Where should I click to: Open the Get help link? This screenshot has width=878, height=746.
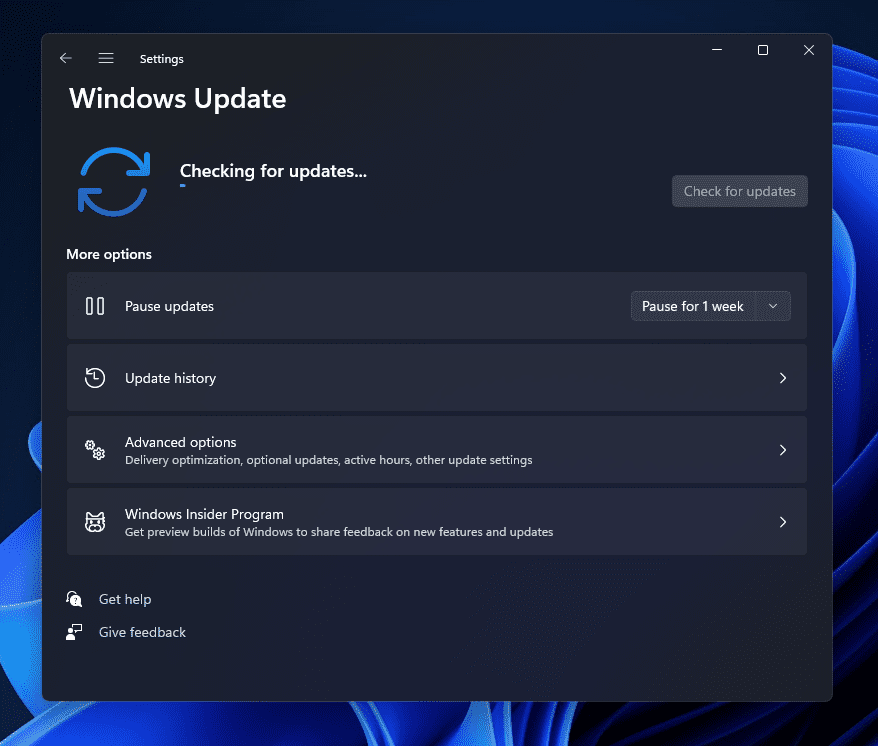(124, 598)
